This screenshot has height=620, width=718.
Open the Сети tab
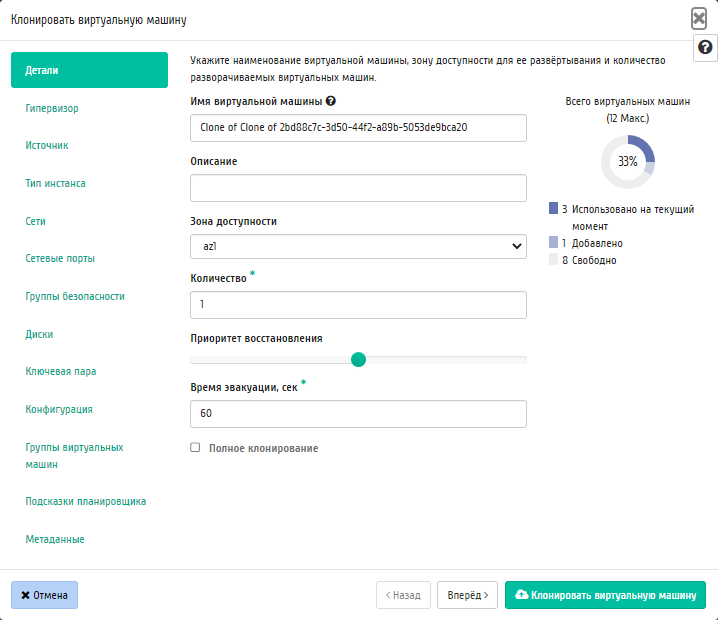(35, 221)
